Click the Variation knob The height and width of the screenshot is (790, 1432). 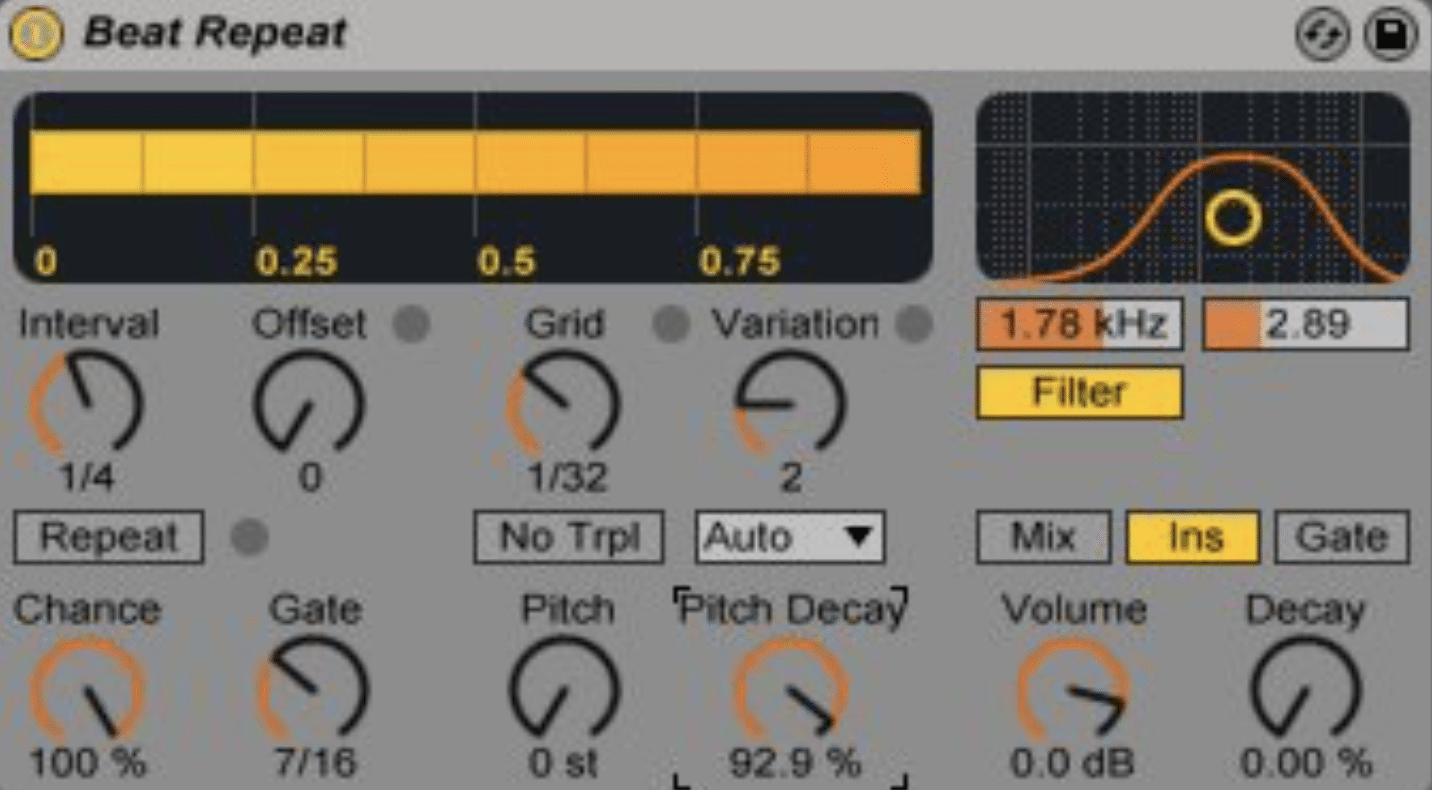(x=790, y=403)
